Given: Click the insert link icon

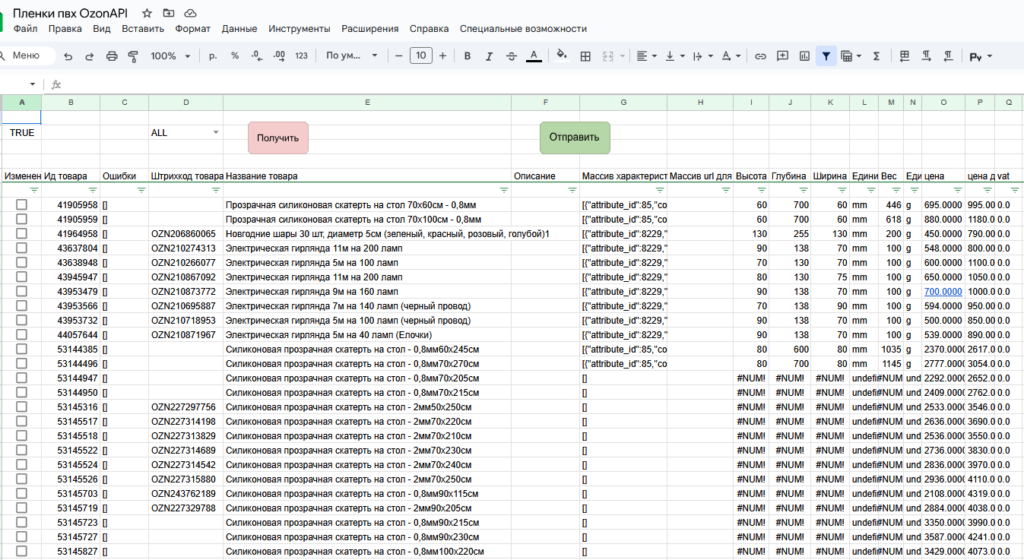Looking at the screenshot, I should (x=760, y=56).
